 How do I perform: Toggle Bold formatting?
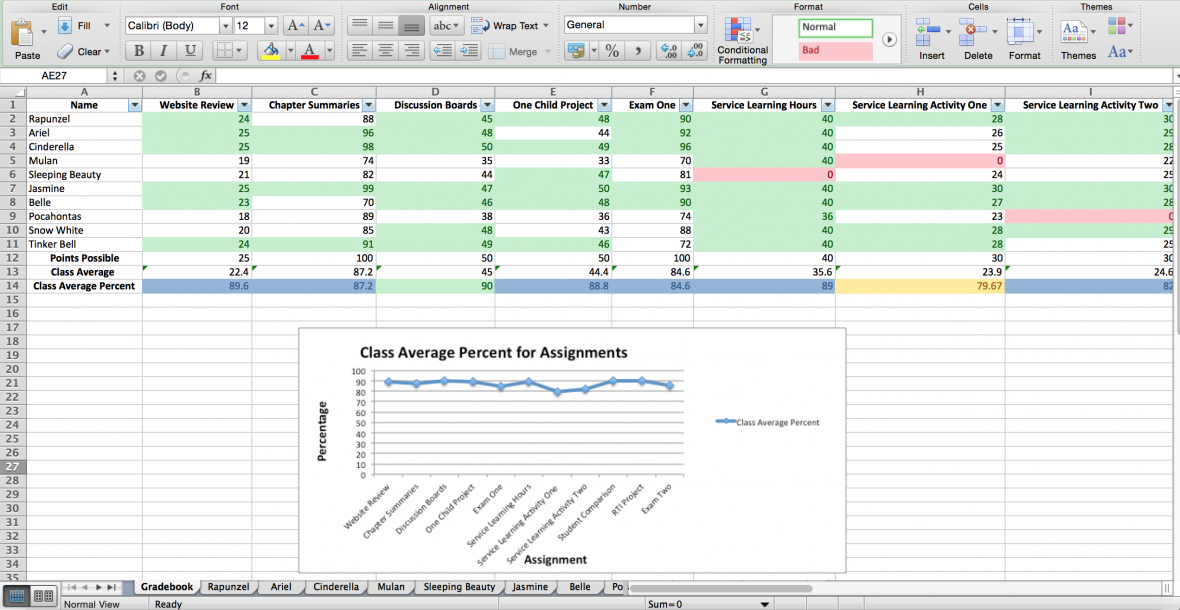[139, 51]
